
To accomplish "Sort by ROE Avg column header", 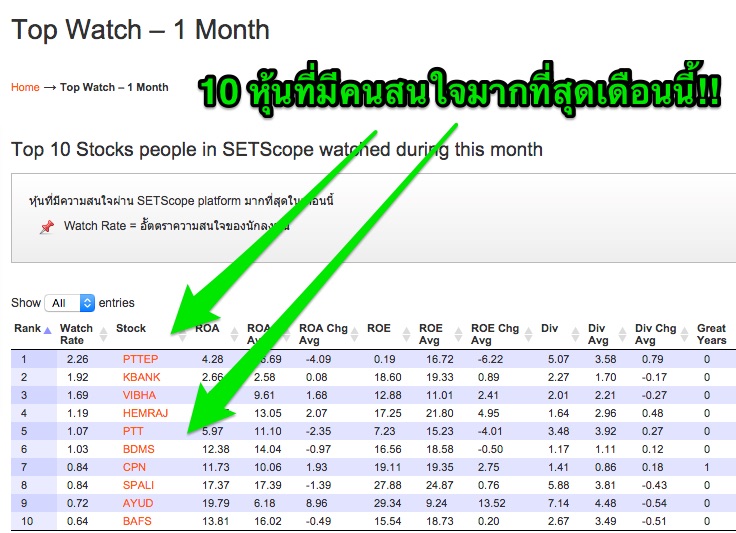I will point(440,334).
